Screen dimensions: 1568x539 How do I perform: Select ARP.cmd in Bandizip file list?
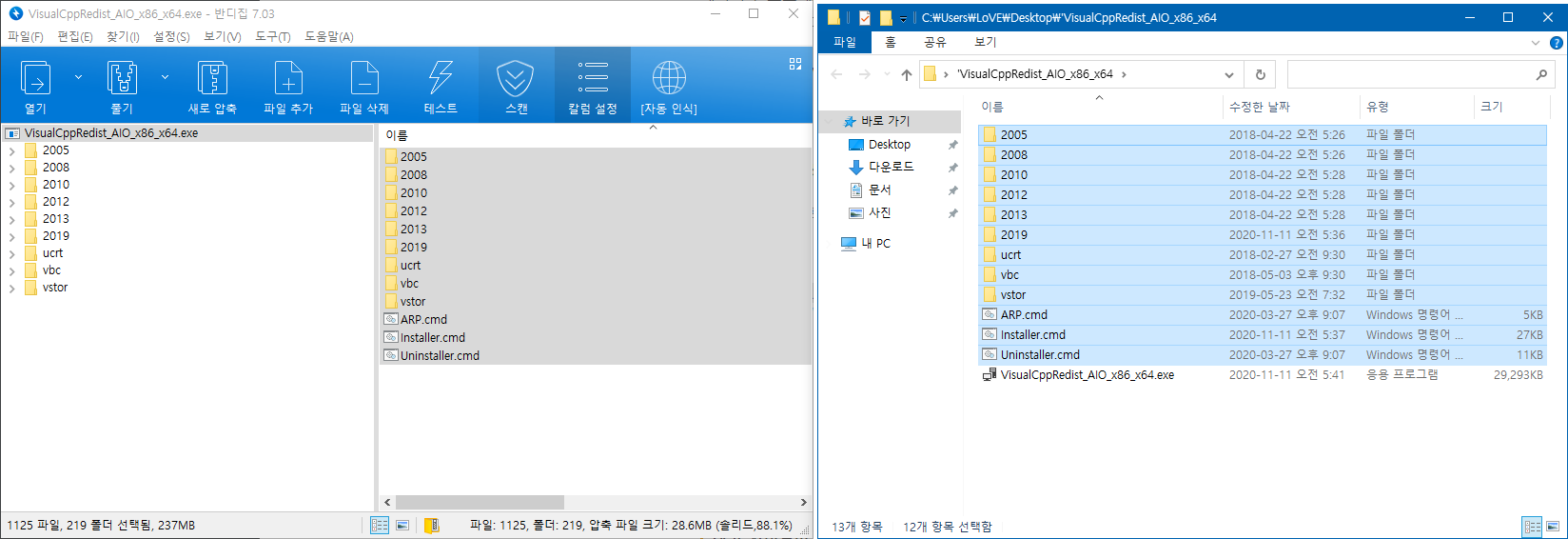coord(423,320)
